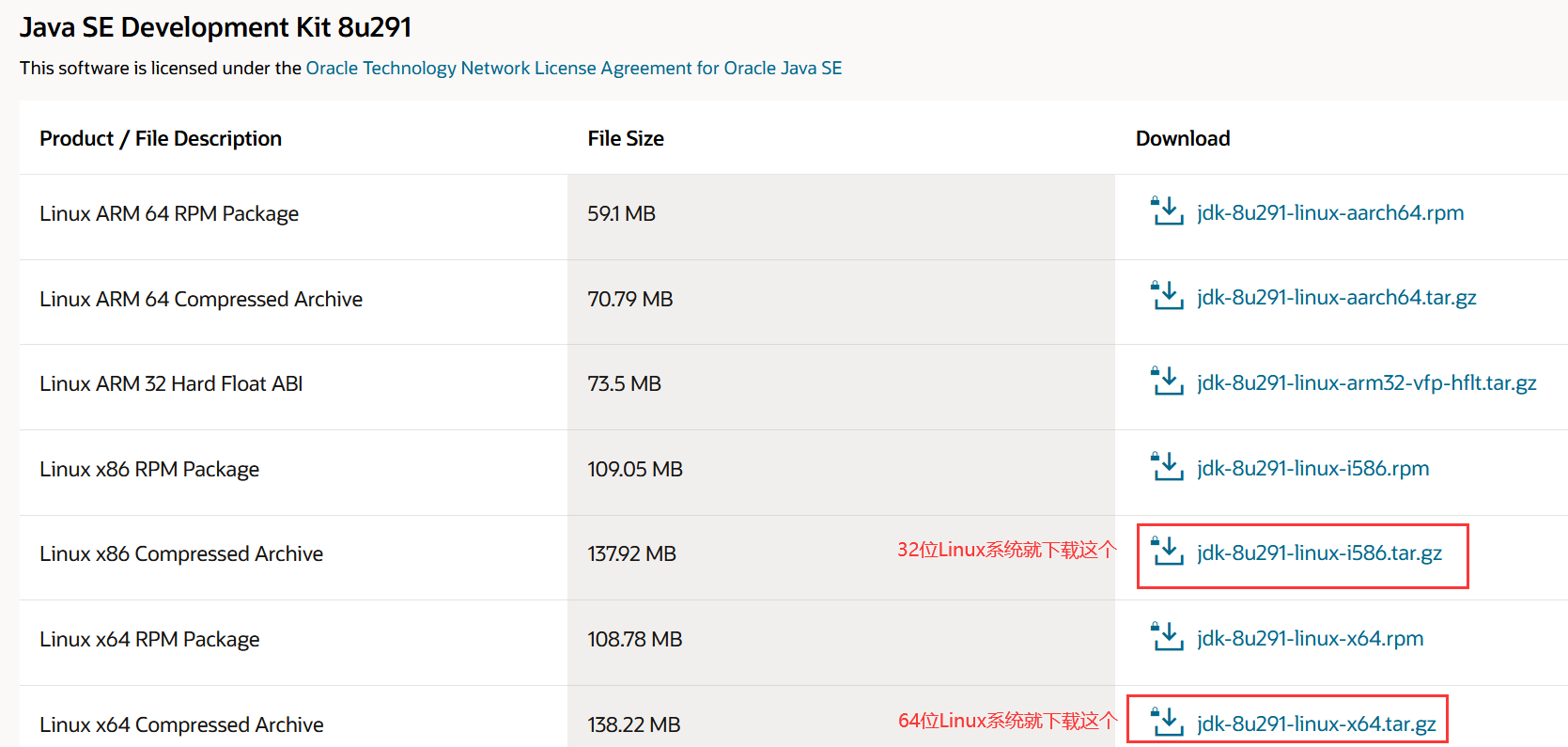The height and width of the screenshot is (747, 1568).
Task: Select 'Linux ARM 32 Hard Float ABI' text
Action: tap(171, 383)
